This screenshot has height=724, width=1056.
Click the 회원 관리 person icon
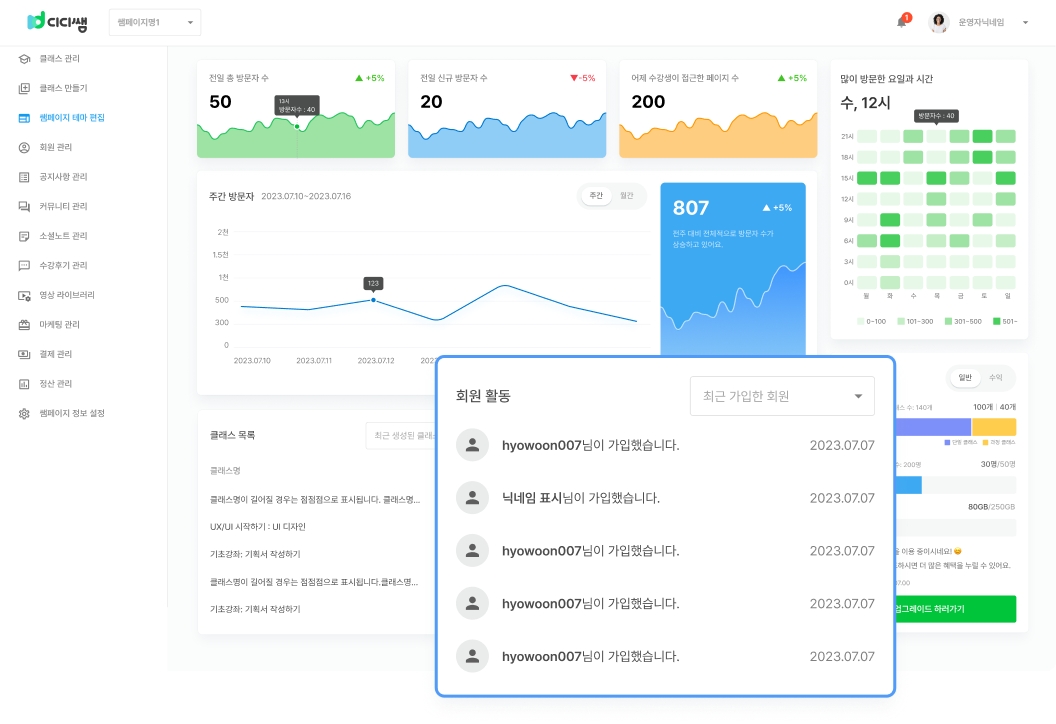tap(24, 147)
